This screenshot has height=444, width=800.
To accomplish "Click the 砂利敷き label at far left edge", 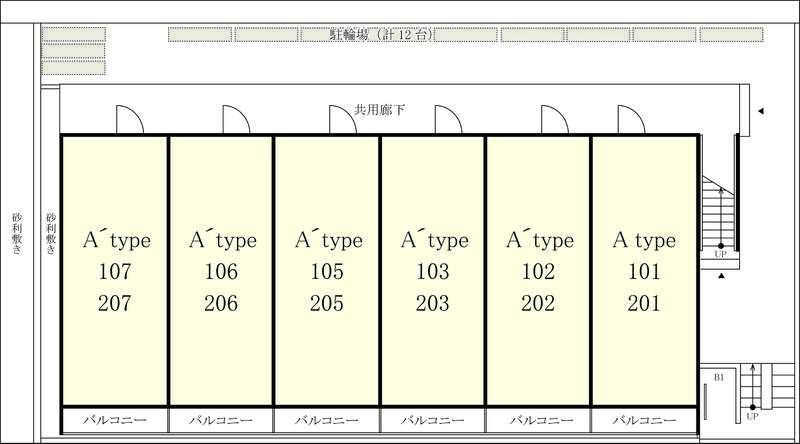I will [17, 234].
